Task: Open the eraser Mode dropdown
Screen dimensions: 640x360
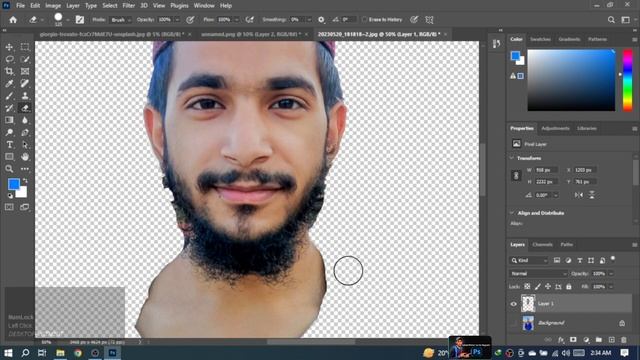Action: 121,20
